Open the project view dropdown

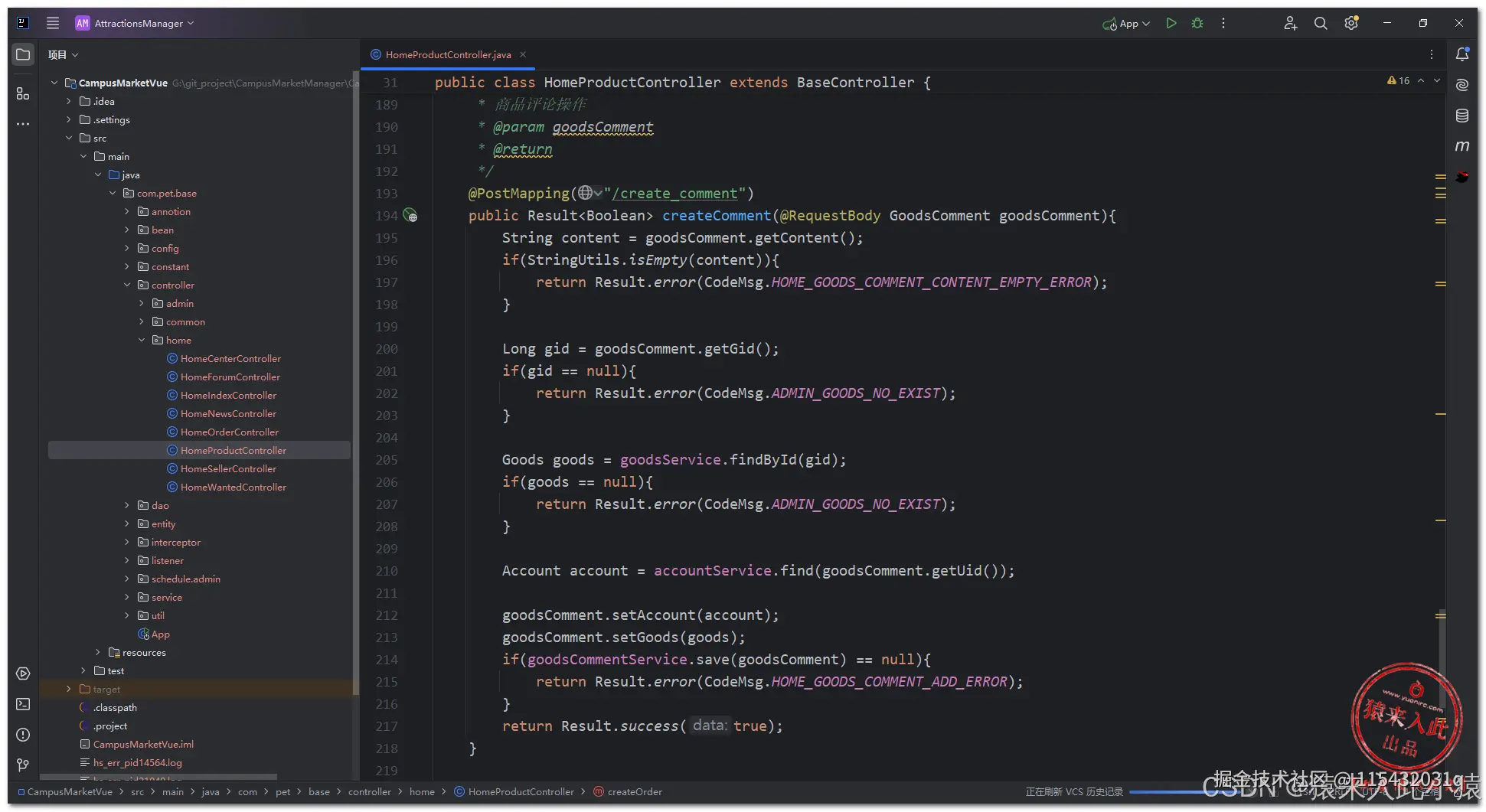click(64, 54)
